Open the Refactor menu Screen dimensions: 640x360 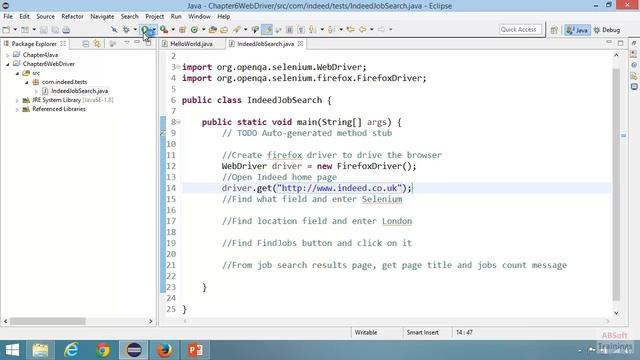[x=72, y=16]
